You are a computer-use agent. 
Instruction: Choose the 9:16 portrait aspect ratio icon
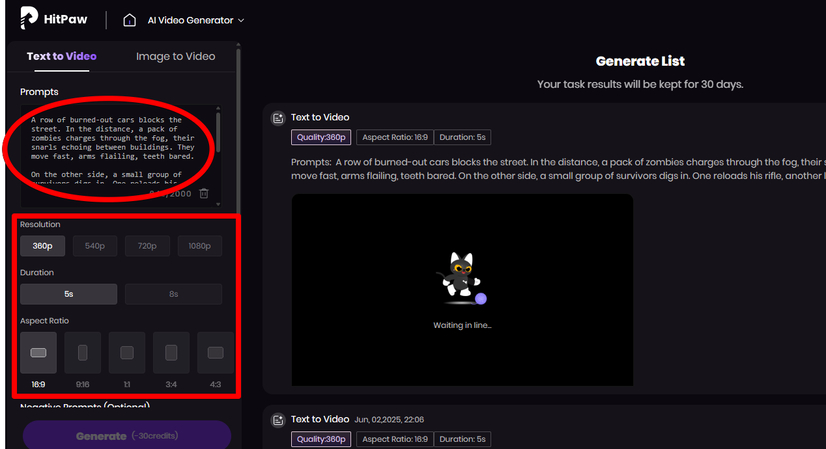(x=82, y=353)
